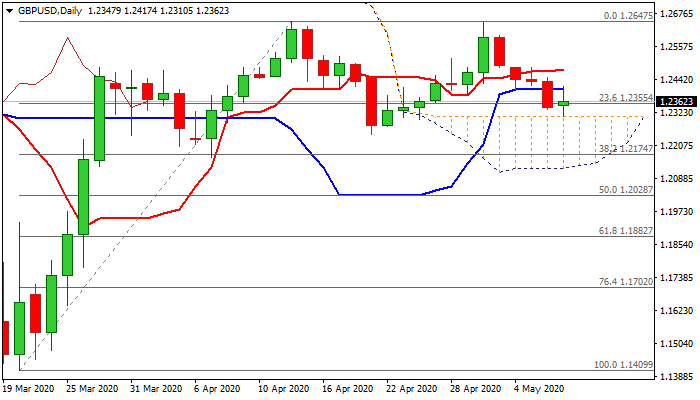Select the latest small green candle at chart's right edge
The width and height of the screenshot is (700, 400).
point(564,103)
